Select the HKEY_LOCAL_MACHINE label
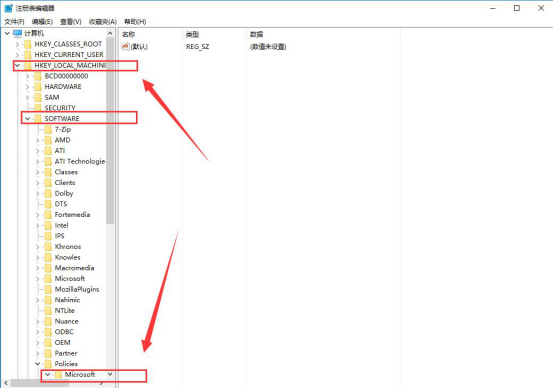Viewport: 553px width, 388px height. click(x=70, y=66)
